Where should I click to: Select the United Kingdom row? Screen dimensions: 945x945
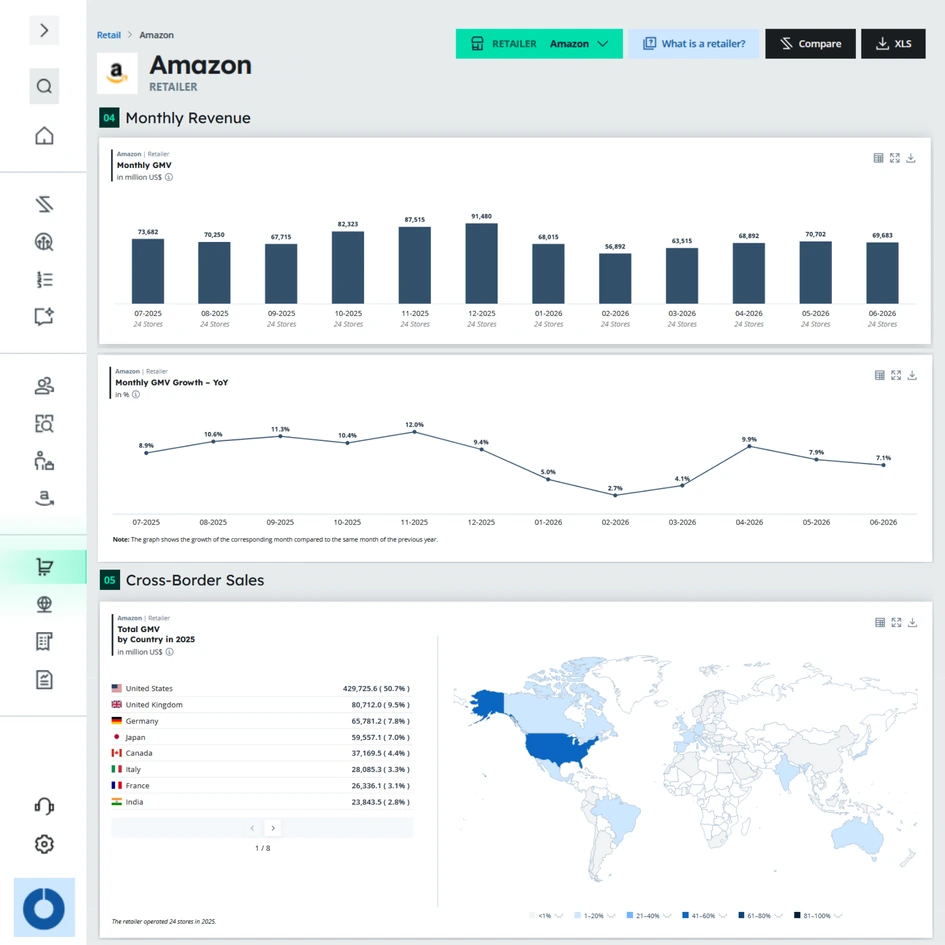tap(262, 705)
